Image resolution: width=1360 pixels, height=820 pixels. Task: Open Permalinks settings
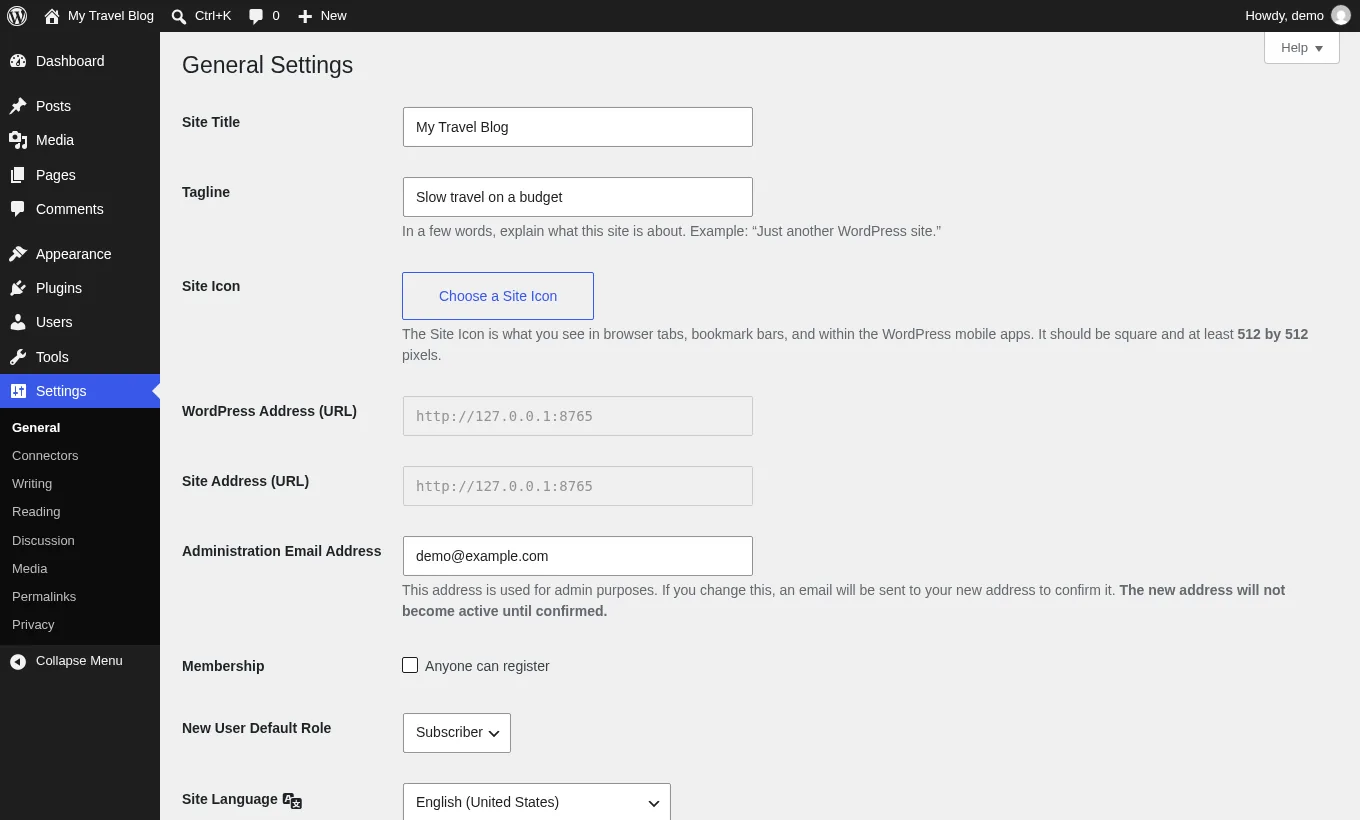pyautogui.click(x=44, y=596)
